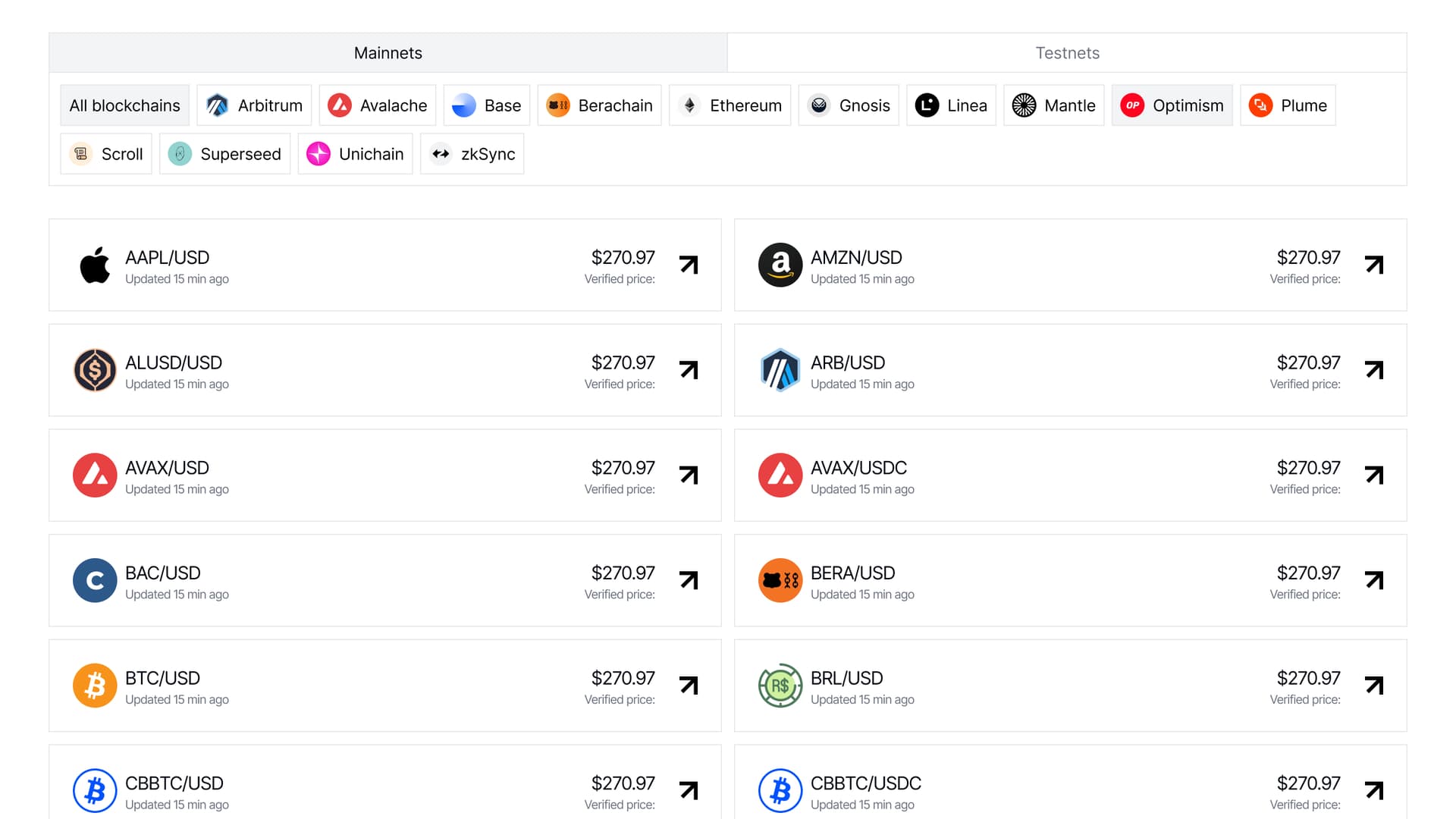Open AAPL/USD feed via arrow icon
Screen dimensions: 1456x819
[x=689, y=265]
